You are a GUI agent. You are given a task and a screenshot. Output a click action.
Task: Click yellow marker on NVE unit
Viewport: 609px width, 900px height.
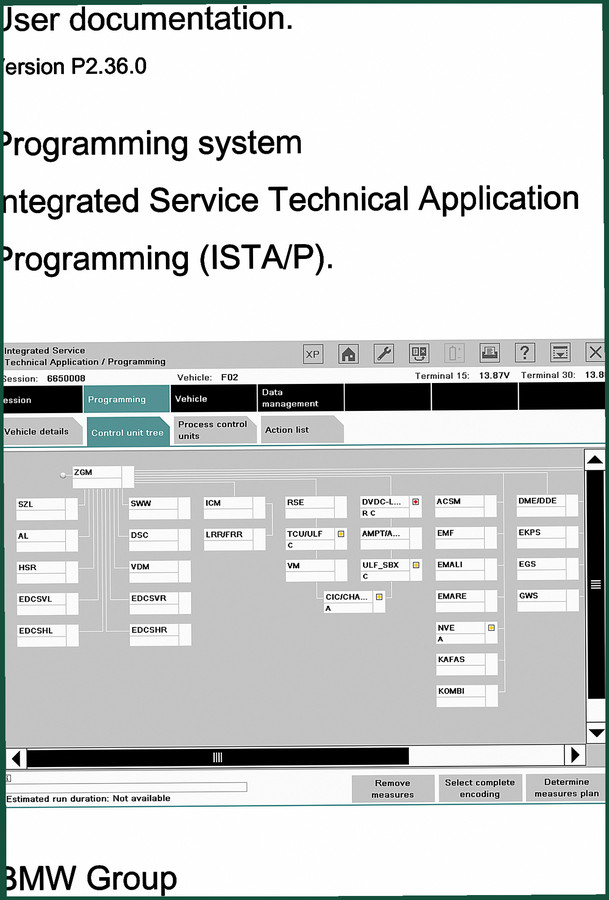coord(491,628)
